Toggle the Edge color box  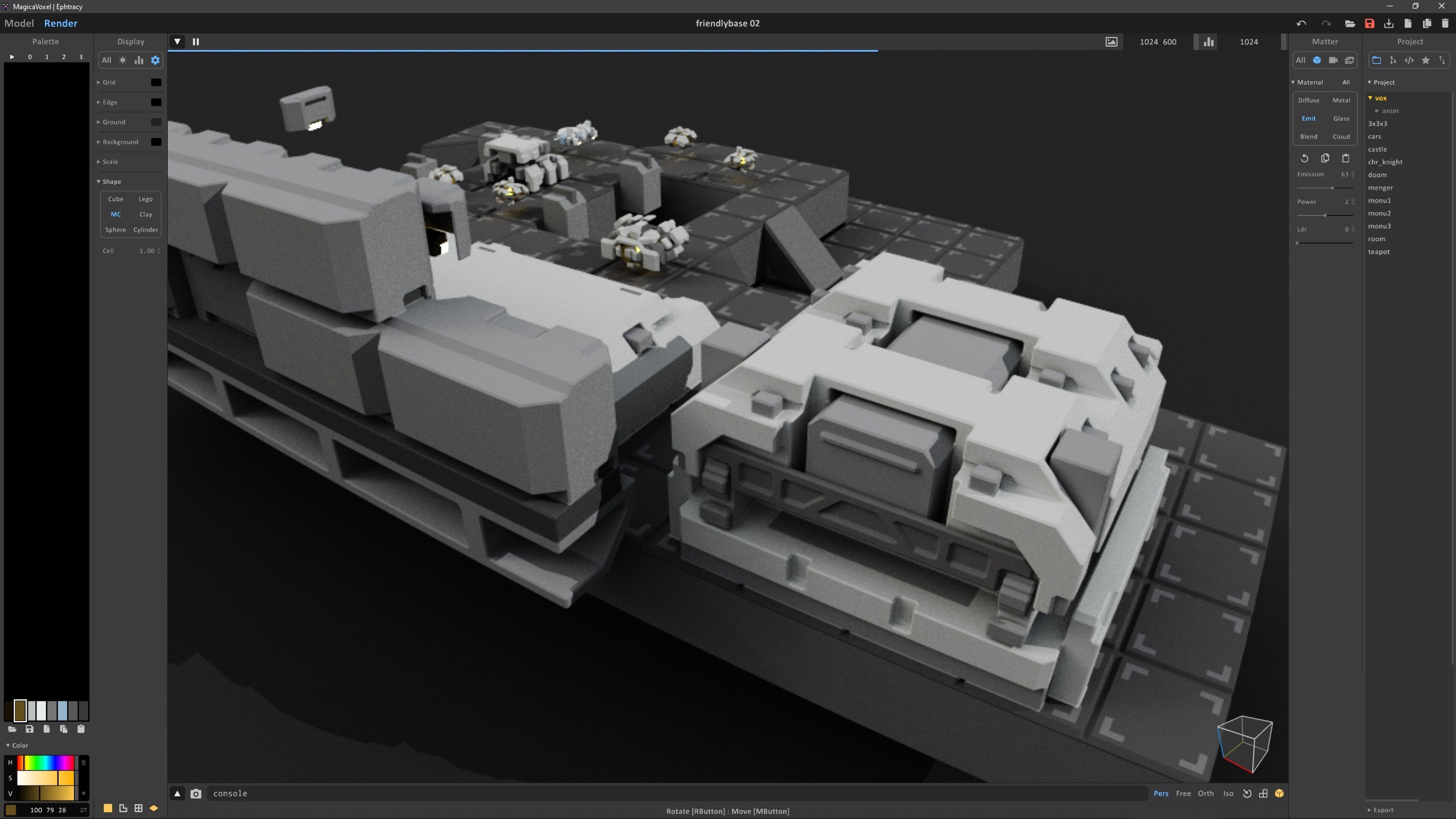pyautogui.click(x=156, y=102)
